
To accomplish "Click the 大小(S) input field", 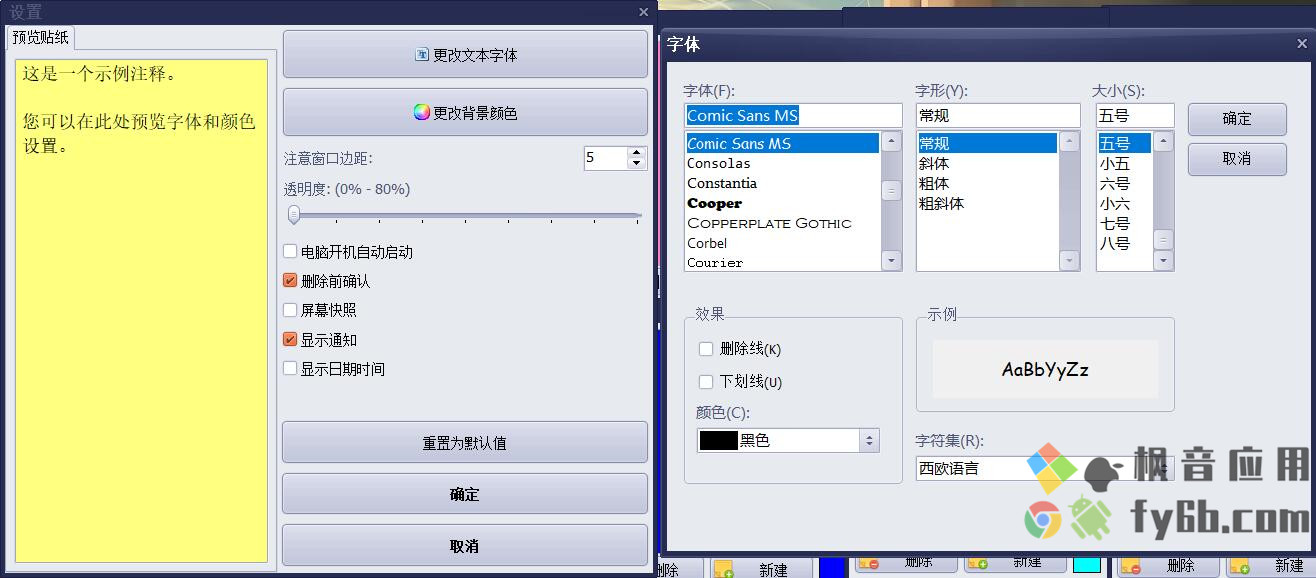I will [x=1135, y=115].
